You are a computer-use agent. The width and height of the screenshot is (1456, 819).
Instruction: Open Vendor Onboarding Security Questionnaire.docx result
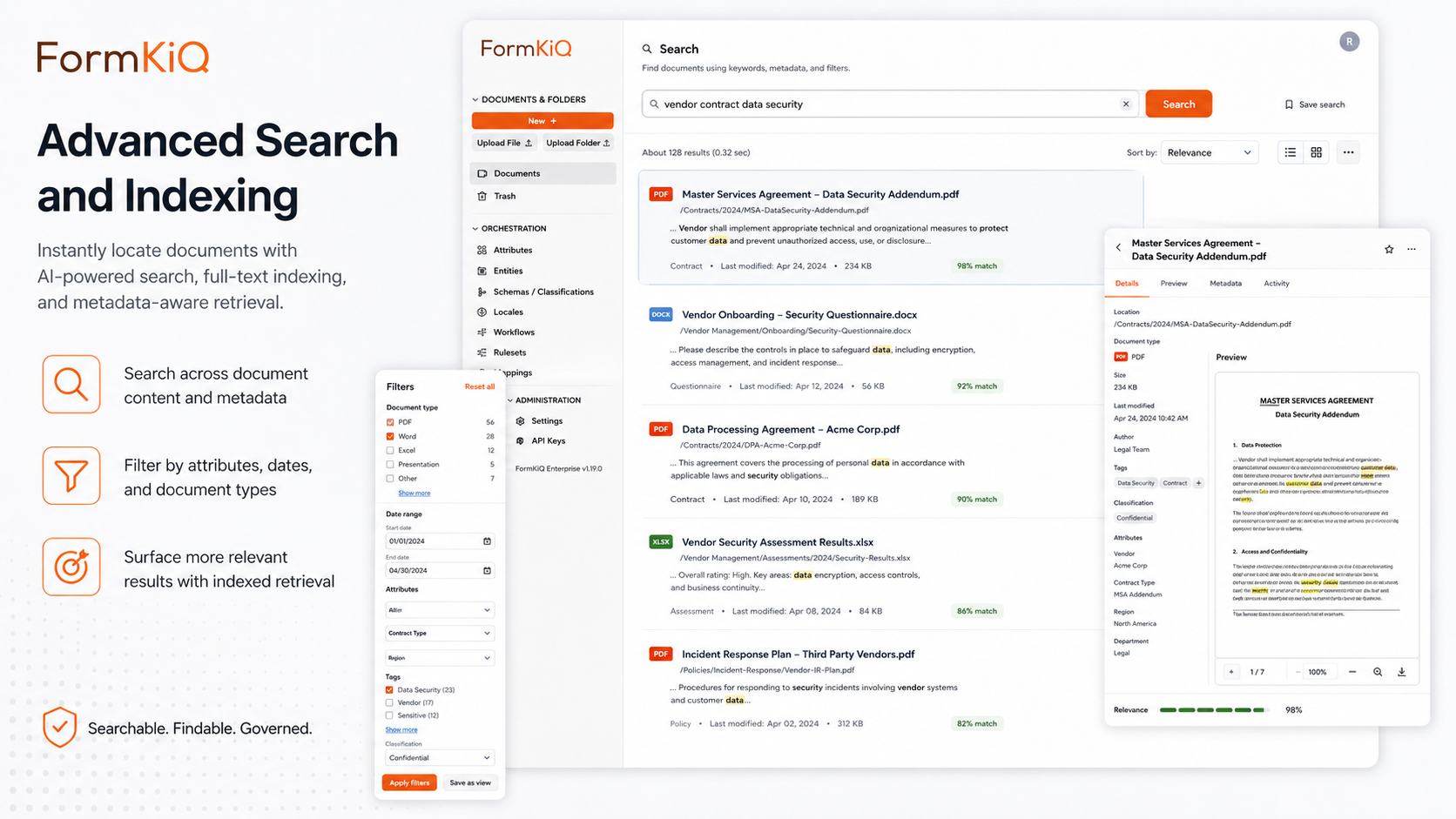[799, 315]
